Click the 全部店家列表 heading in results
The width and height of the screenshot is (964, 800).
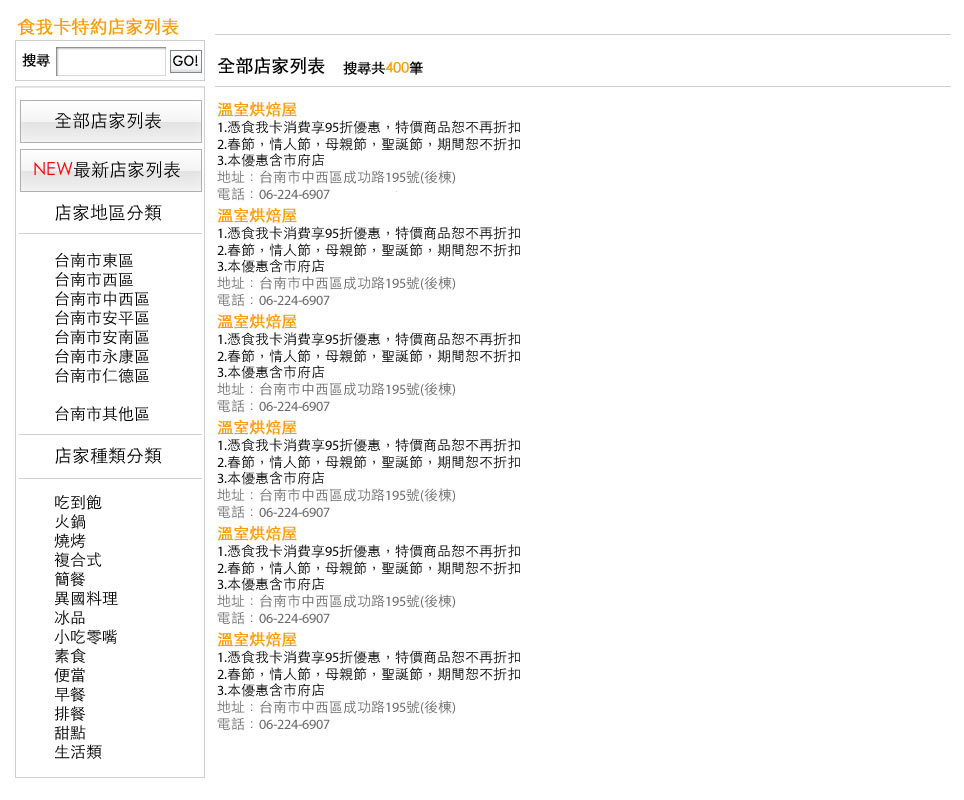point(271,66)
